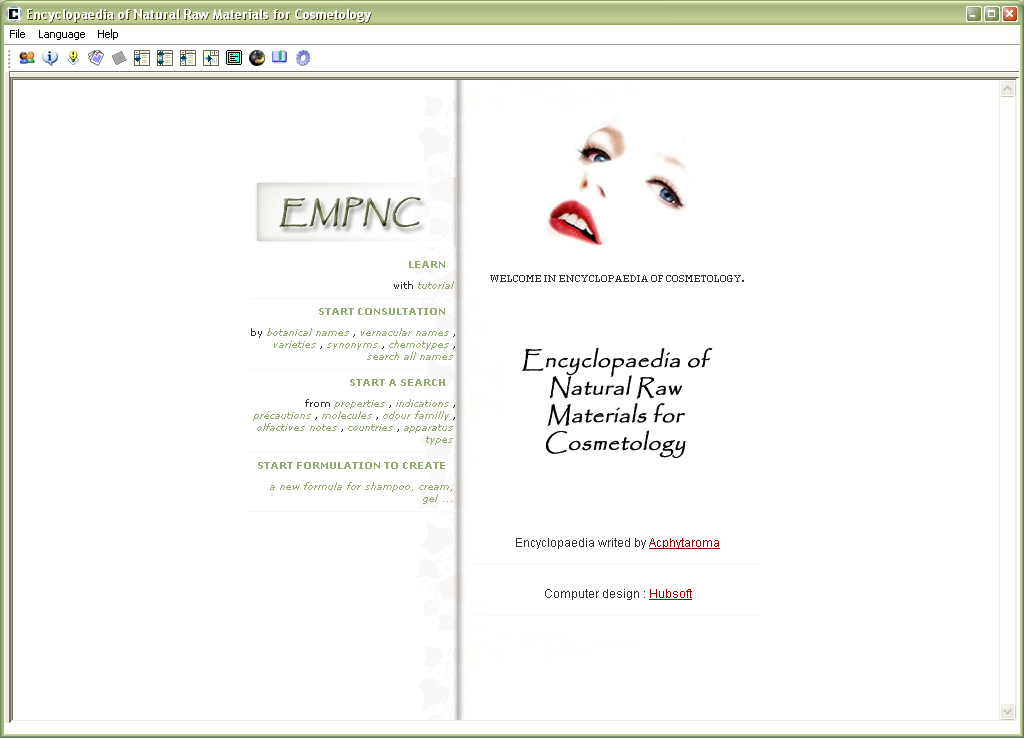The image size is (1024, 738).
Task: Search from odour familly link
Action: pyautogui.click(x=416, y=415)
